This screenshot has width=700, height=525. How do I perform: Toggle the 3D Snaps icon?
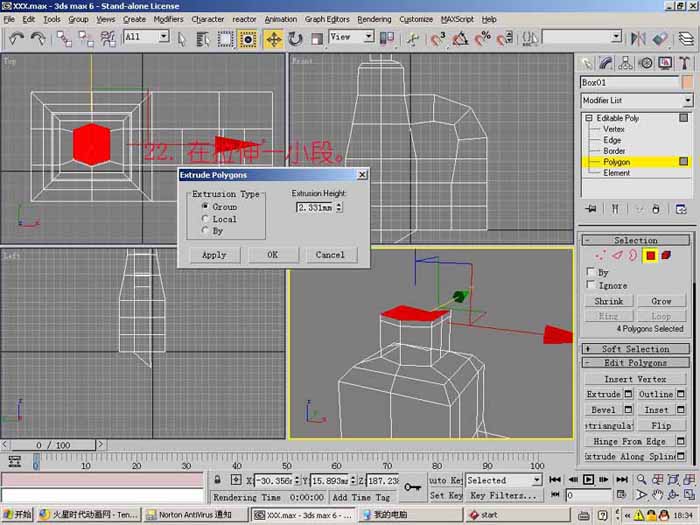click(x=438, y=39)
